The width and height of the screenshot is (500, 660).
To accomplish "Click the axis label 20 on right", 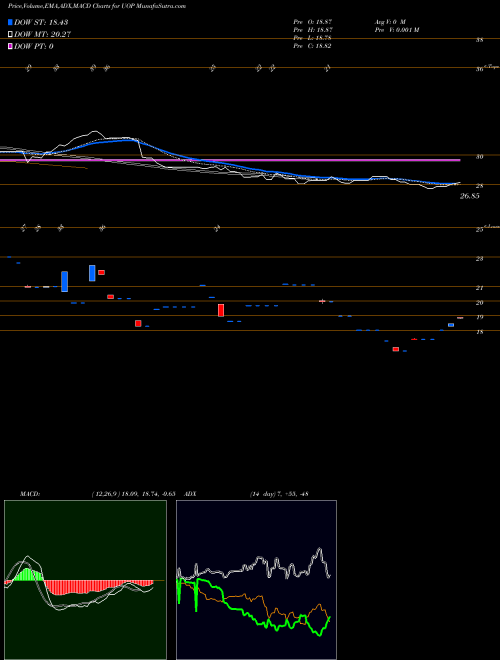I will 479,302.
